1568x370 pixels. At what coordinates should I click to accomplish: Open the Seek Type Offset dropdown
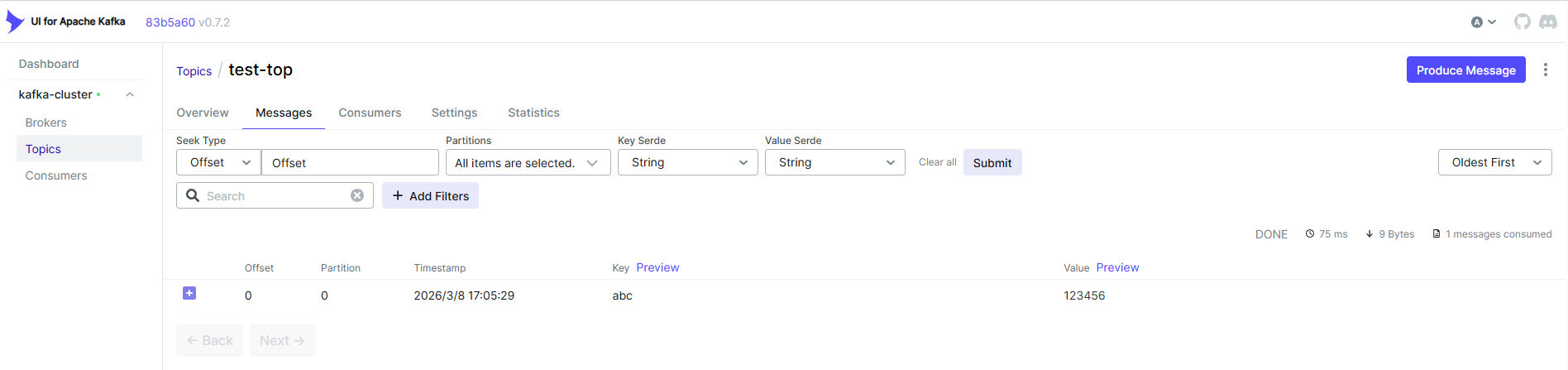tap(219, 163)
